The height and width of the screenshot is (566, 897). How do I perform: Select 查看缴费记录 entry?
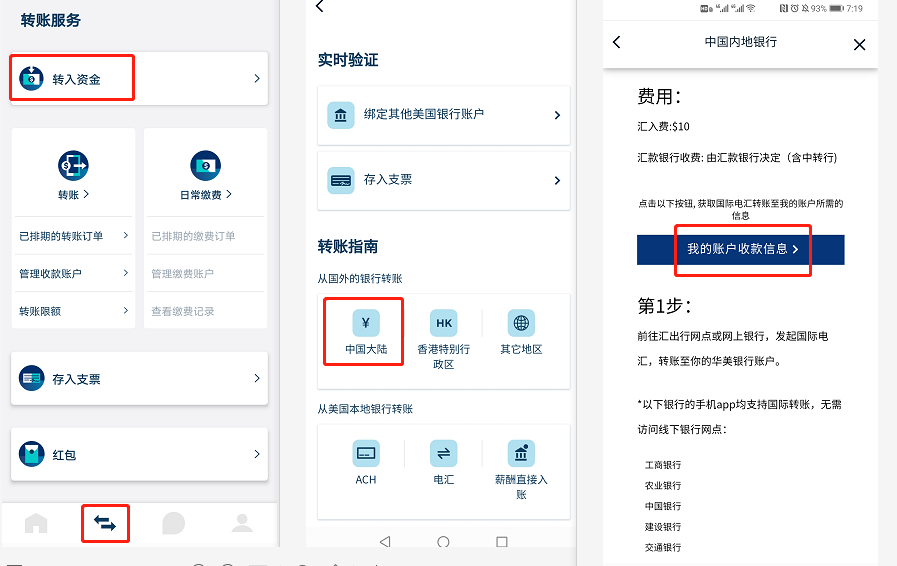pos(182,311)
